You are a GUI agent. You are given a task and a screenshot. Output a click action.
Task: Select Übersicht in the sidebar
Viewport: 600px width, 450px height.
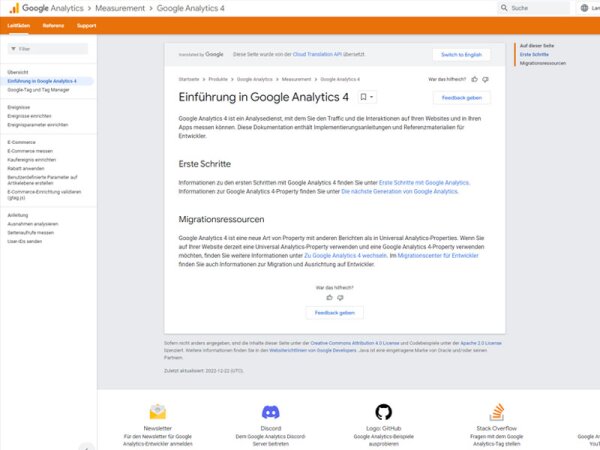(18, 72)
